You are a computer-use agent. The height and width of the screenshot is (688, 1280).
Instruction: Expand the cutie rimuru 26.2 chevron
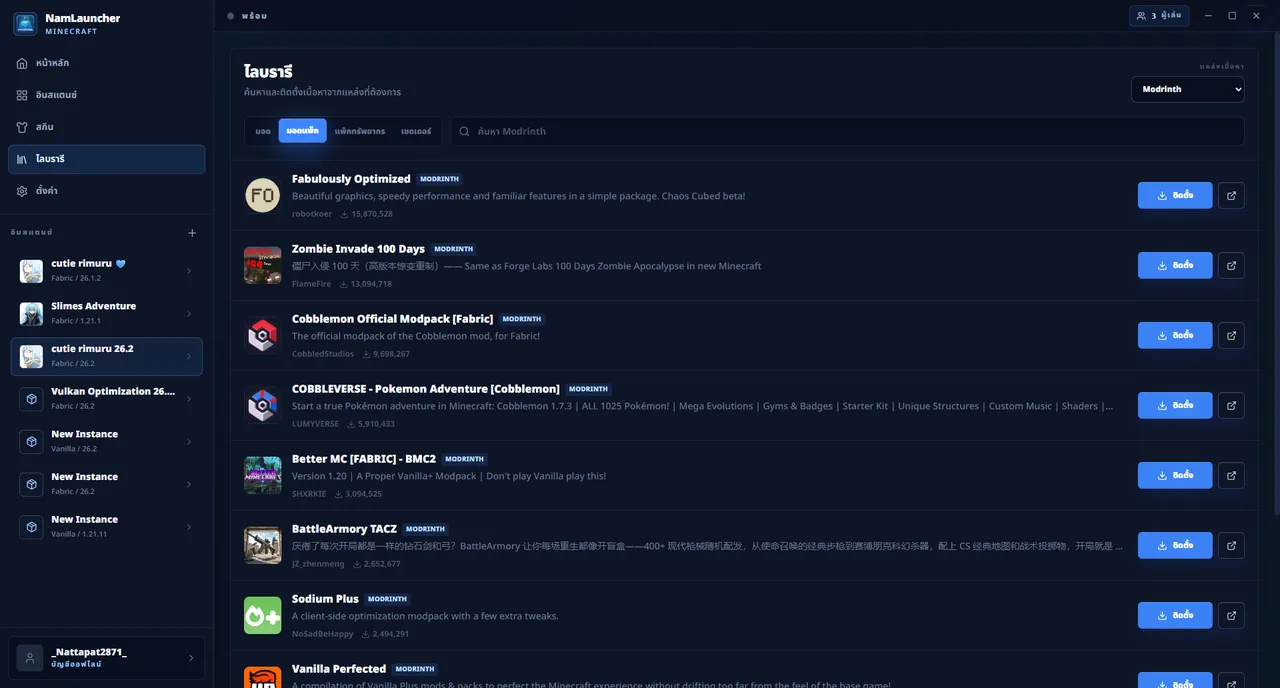(189, 356)
